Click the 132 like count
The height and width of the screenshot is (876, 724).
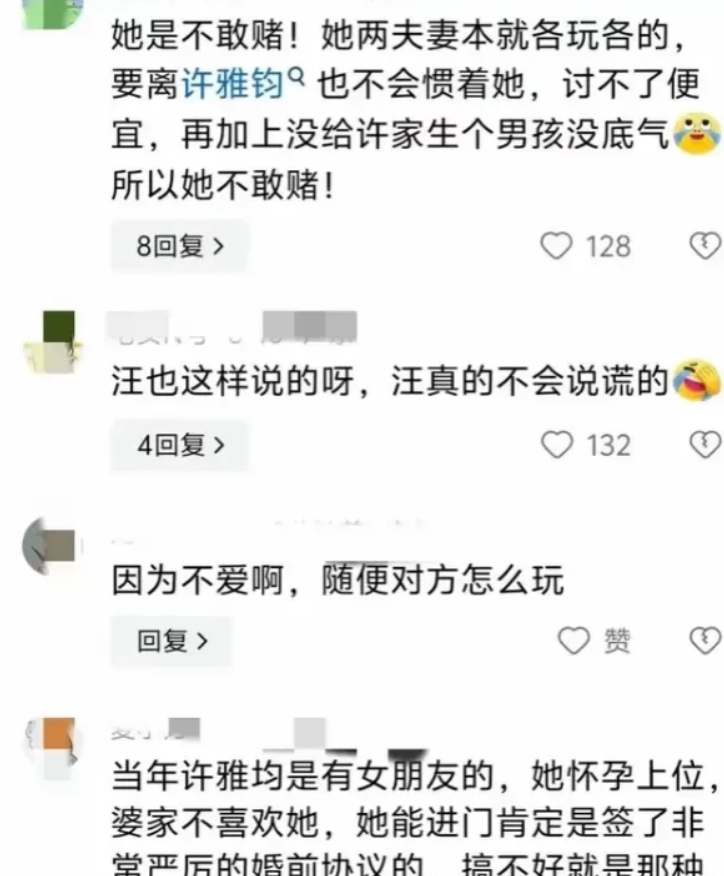[x=609, y=445]
